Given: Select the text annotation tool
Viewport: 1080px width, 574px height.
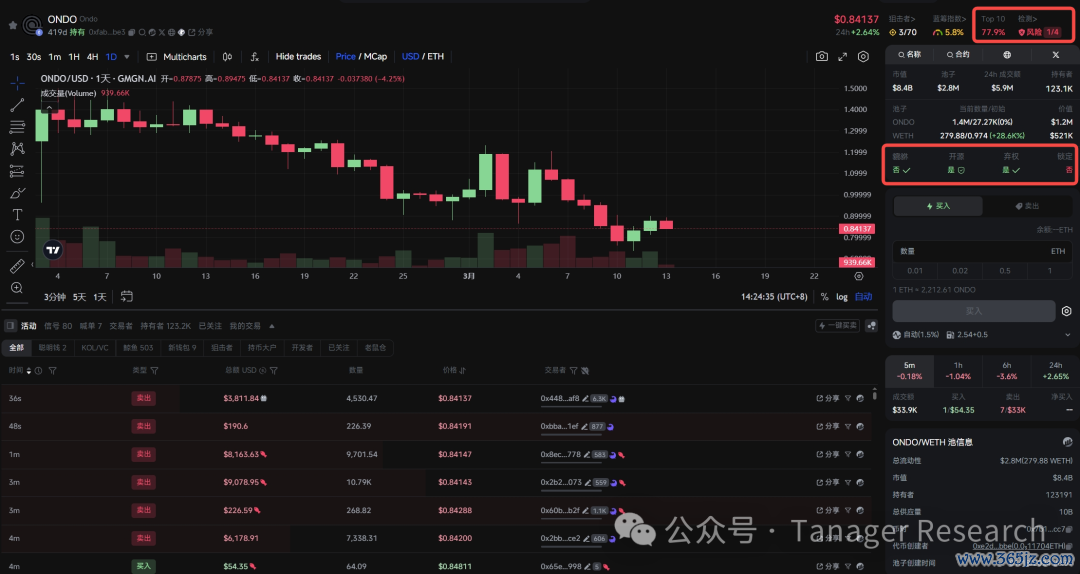Looking at the screenshot, I should click(17, 215).
